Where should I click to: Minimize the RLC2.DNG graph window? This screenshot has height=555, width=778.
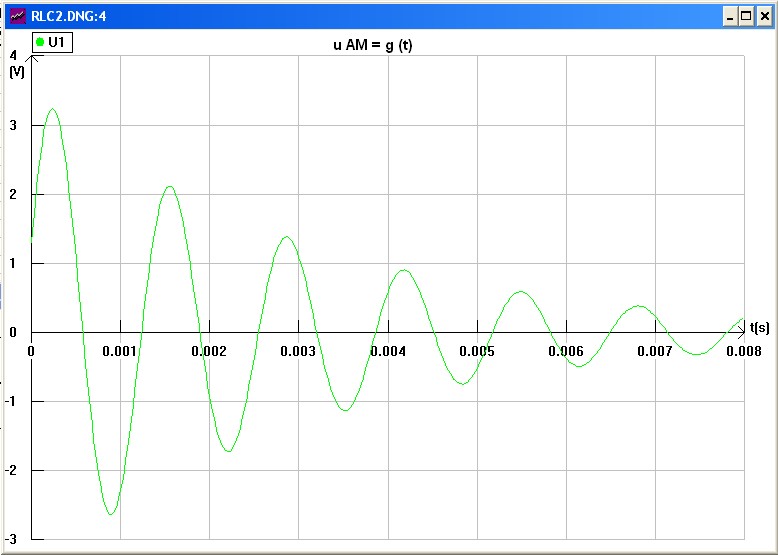point(729,16)
